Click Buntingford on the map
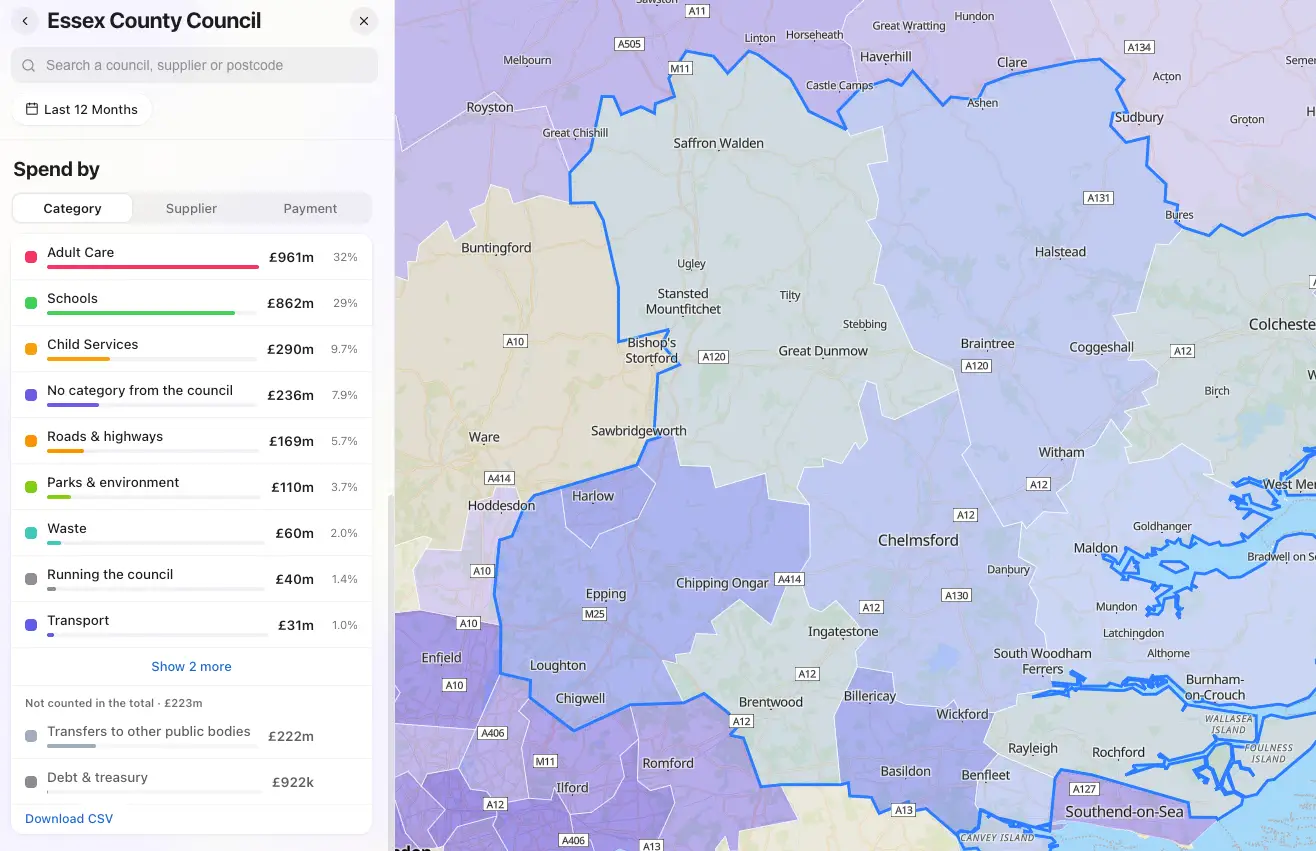The width and height of the screenshot is (1316, 851). (x=496, y=247)
